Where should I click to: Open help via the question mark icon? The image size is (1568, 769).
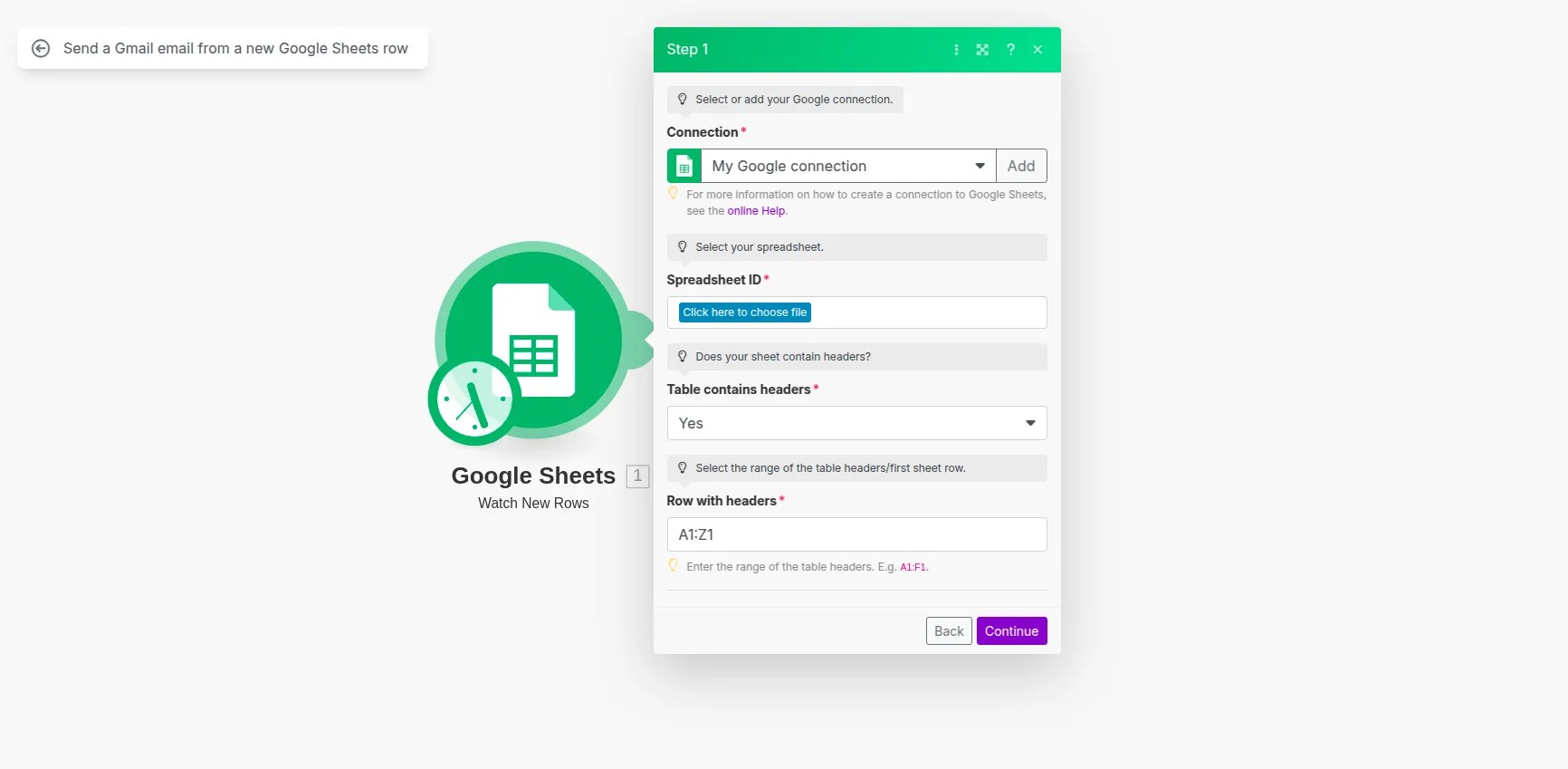point(1010,50)
